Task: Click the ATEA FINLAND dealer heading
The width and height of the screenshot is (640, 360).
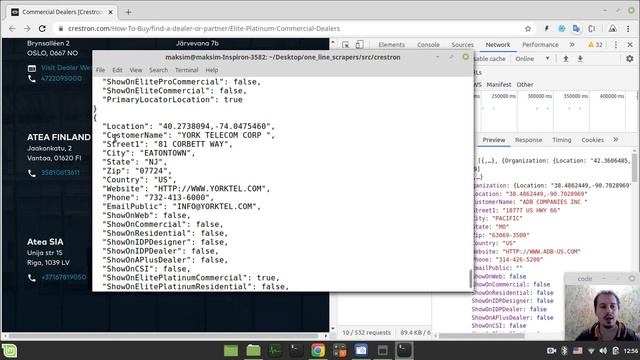Action: coord(59,137)
